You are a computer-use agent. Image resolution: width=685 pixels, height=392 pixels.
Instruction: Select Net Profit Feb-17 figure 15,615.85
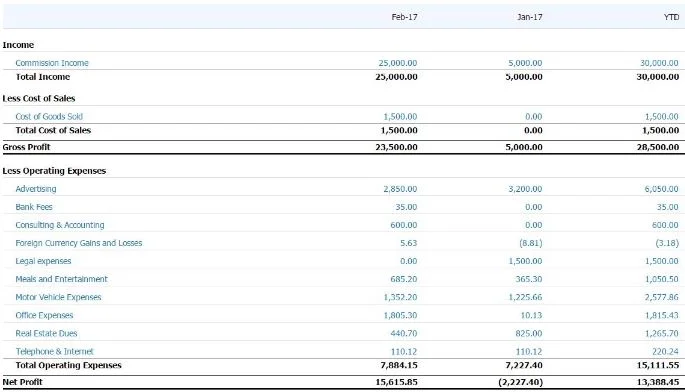tap(396, 382)
